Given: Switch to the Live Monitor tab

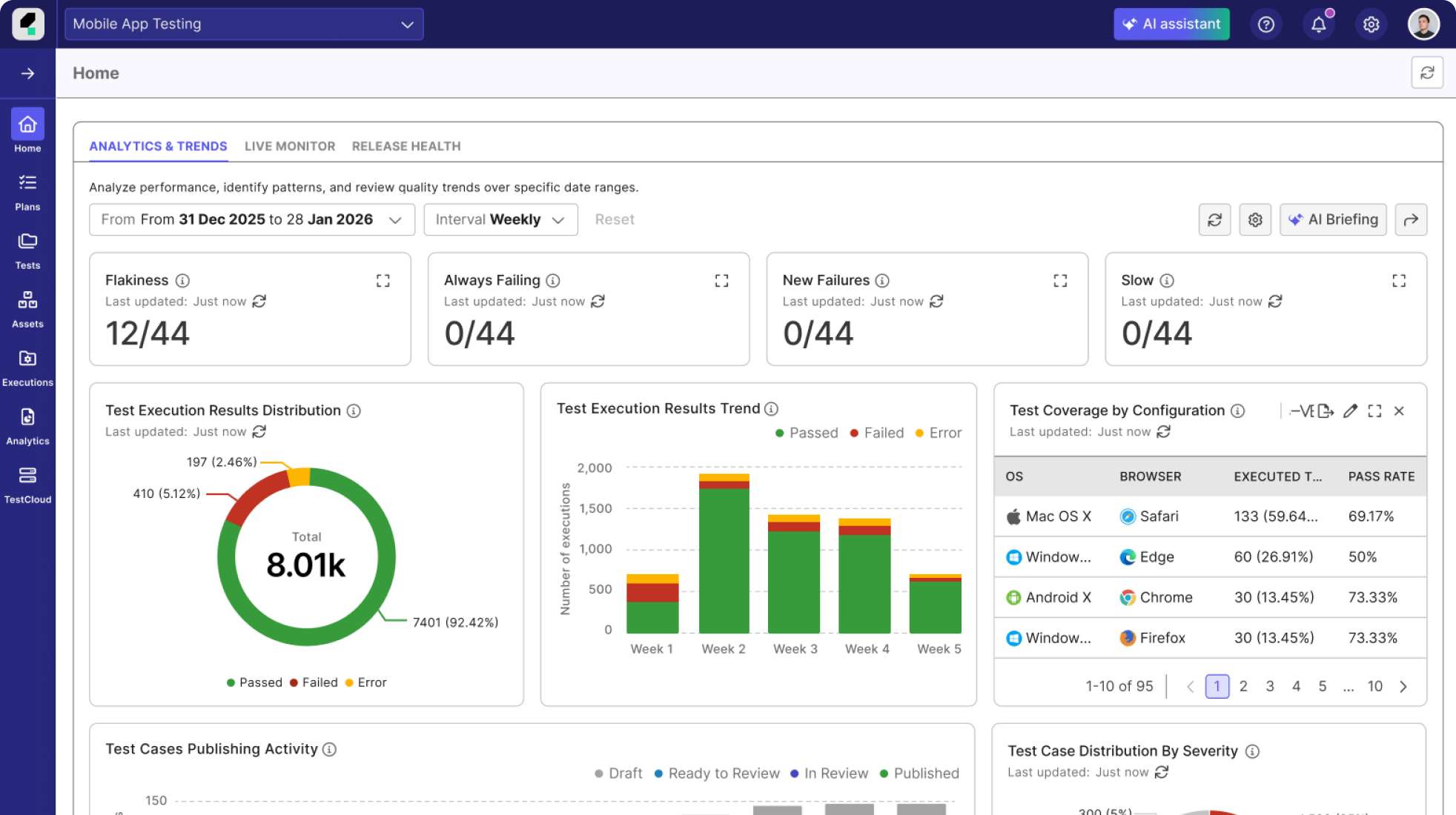Looking at the screenshot, I should (x=290, y=146).
